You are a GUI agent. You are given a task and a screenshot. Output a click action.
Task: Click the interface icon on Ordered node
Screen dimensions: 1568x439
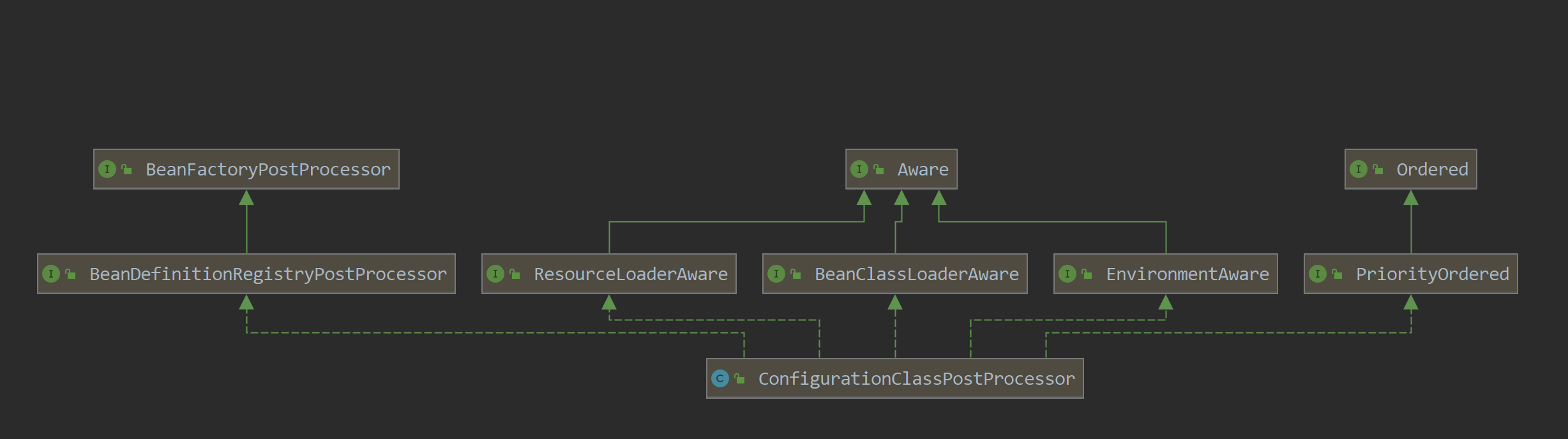[1359, 170]
